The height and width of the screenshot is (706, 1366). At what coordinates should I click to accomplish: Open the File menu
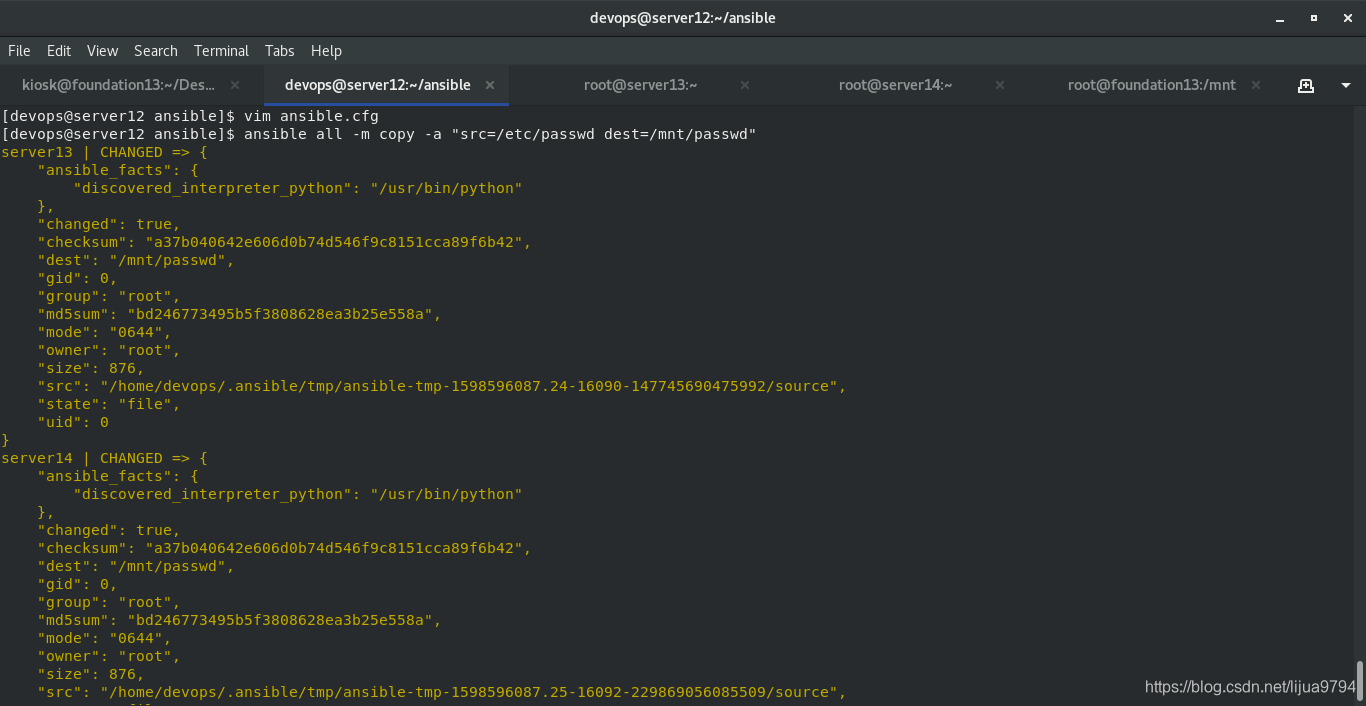click(19, 50)
